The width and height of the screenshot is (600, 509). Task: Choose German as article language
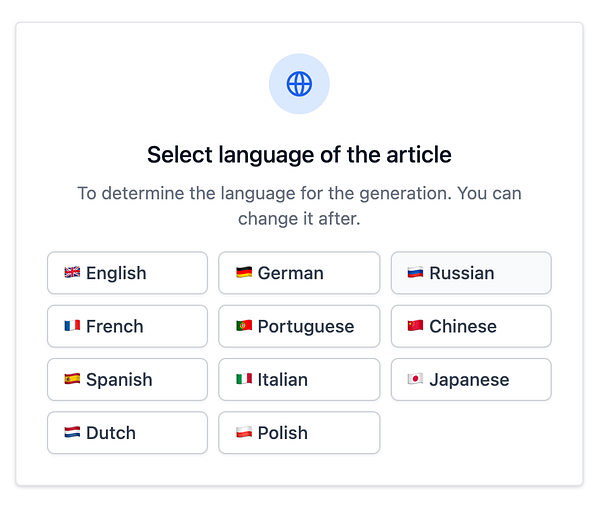(x=299, y=273)
